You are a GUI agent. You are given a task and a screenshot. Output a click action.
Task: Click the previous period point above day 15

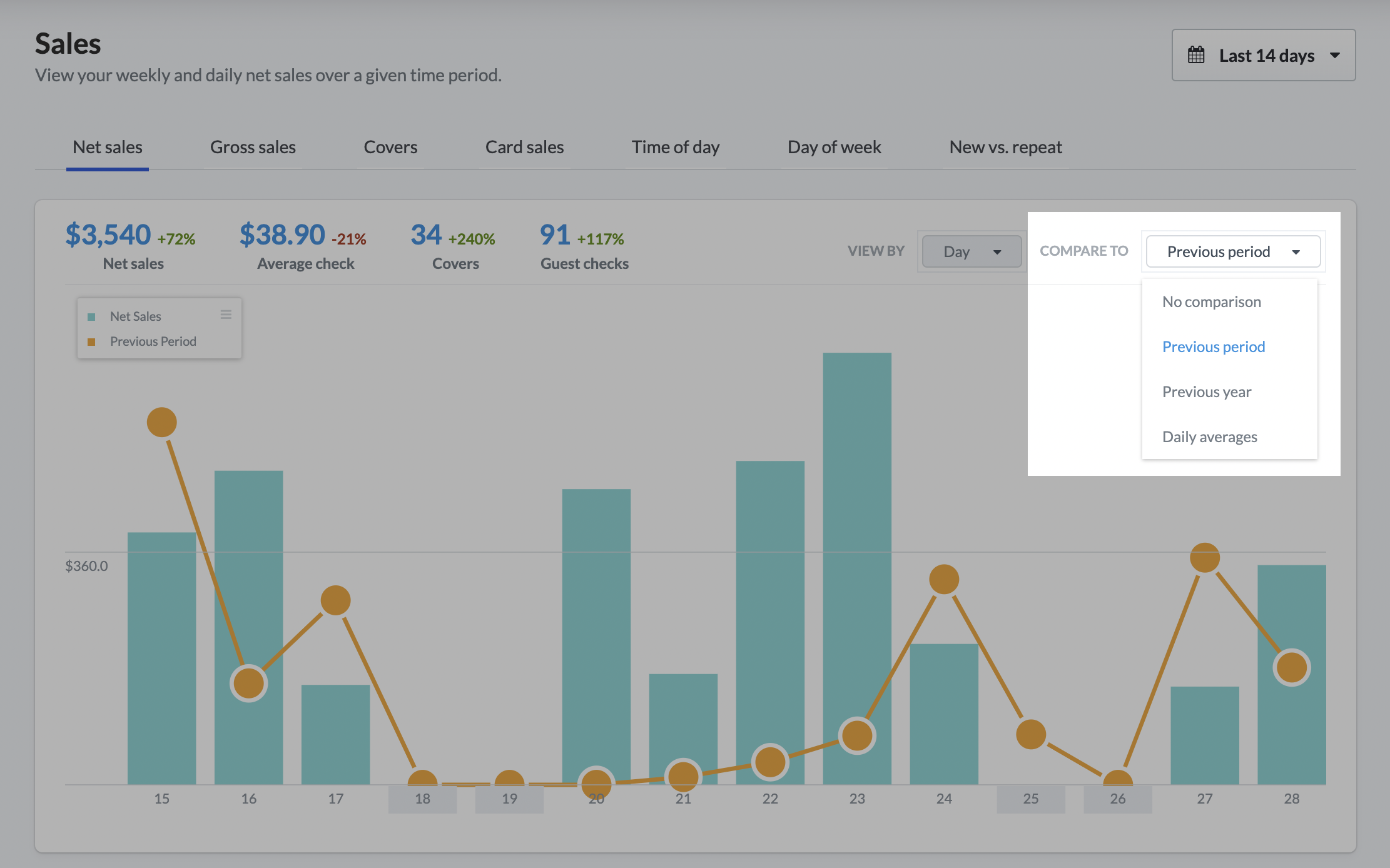click(161, 422)
